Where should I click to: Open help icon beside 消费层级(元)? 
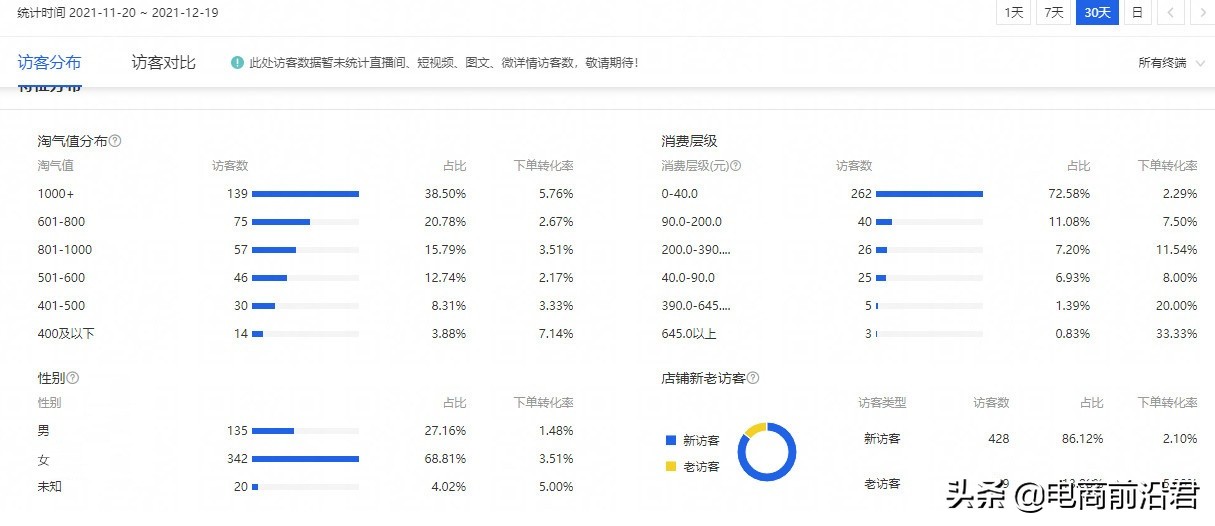point(735,166)
